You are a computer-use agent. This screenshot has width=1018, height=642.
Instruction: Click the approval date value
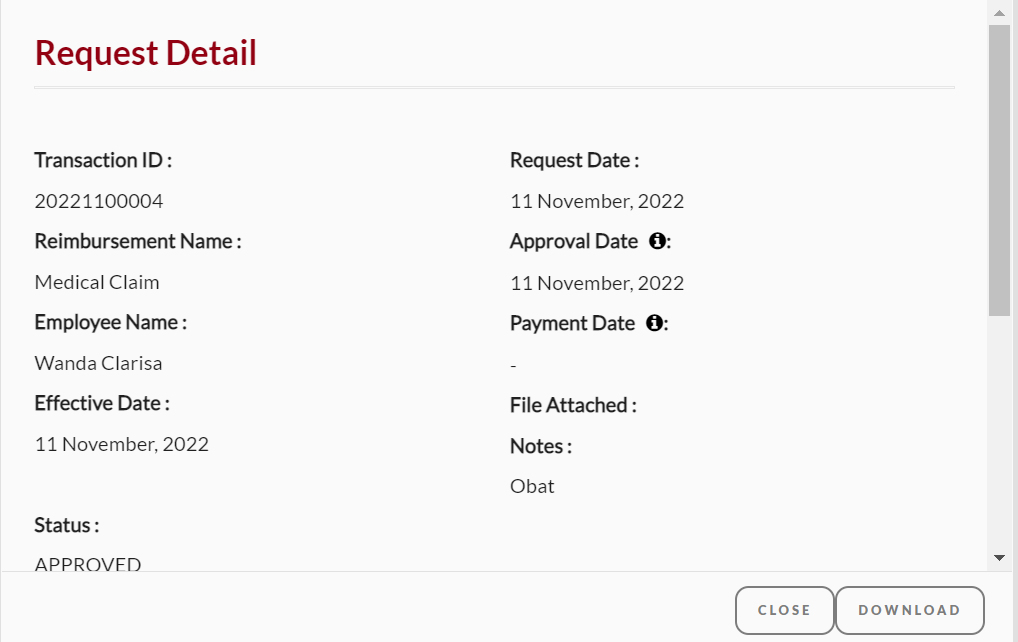(597, 283)
